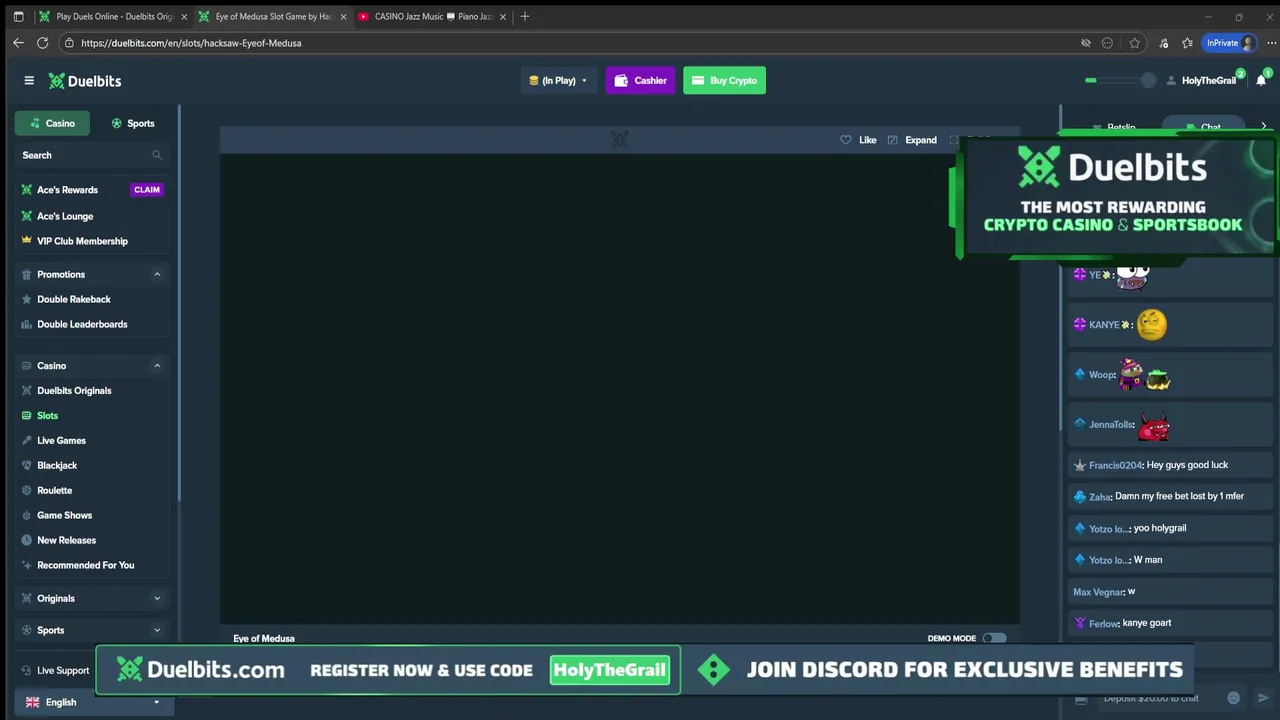Expand the game to theater view
The width and height of the screenshot is (1280, 720).
point(912,140)
